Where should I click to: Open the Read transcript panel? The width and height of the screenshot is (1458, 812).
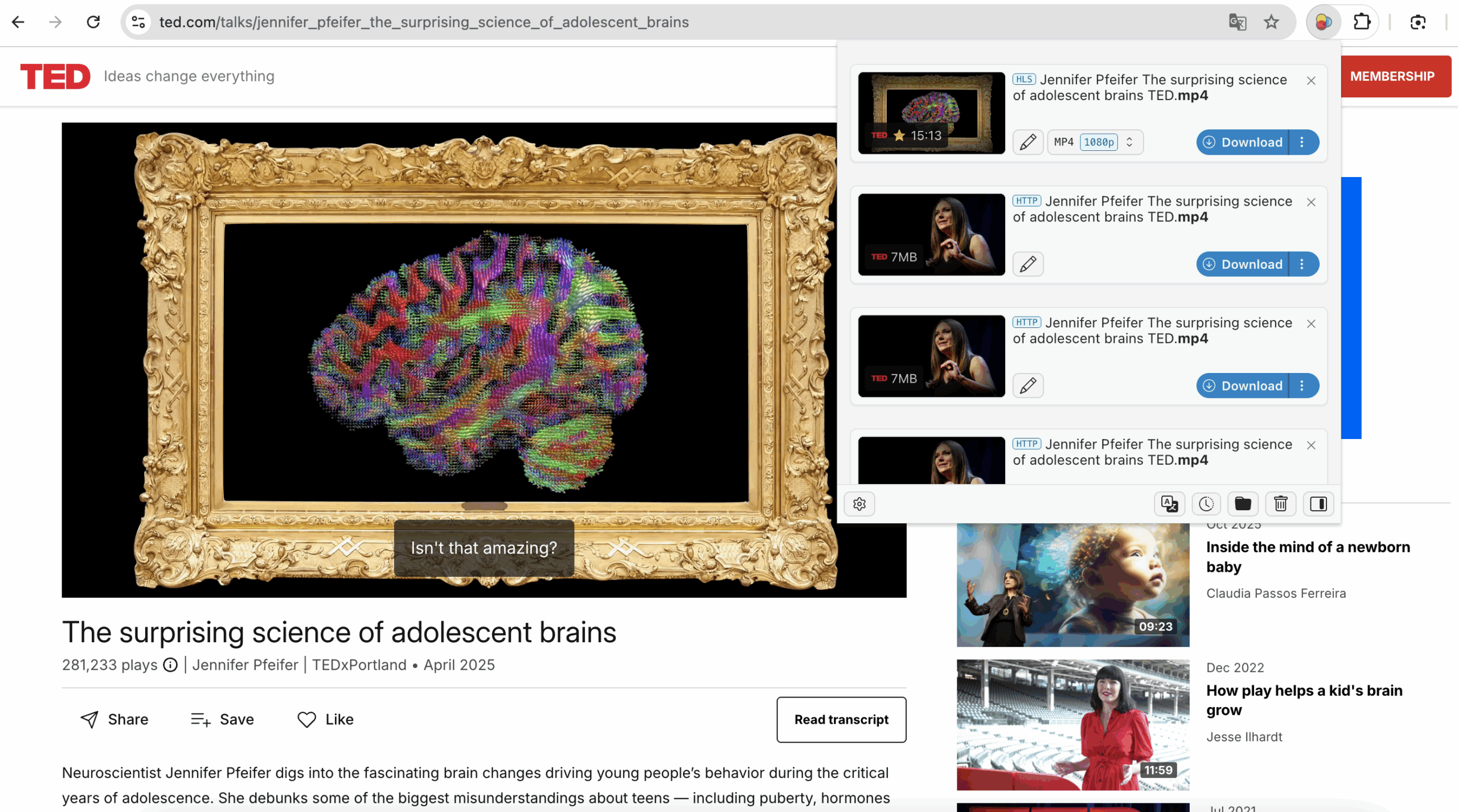tap(841, 719)
